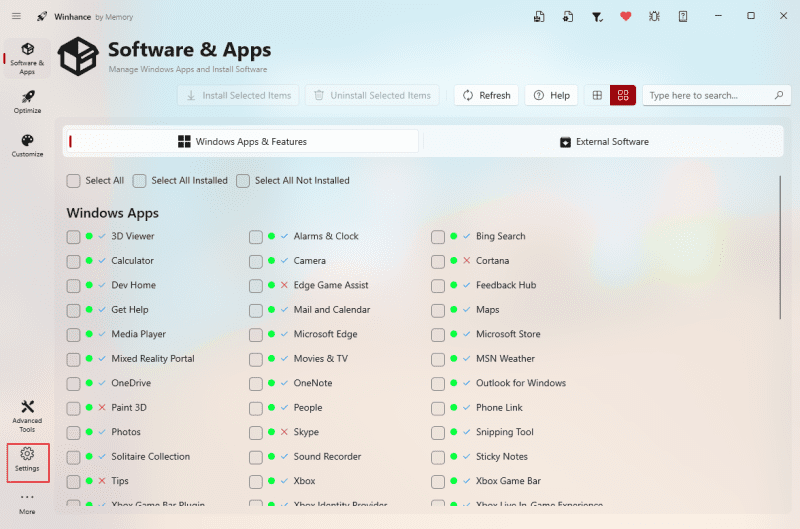Open the Customize palette section
Screen dimensions: 800x529
tap(28, 145)
